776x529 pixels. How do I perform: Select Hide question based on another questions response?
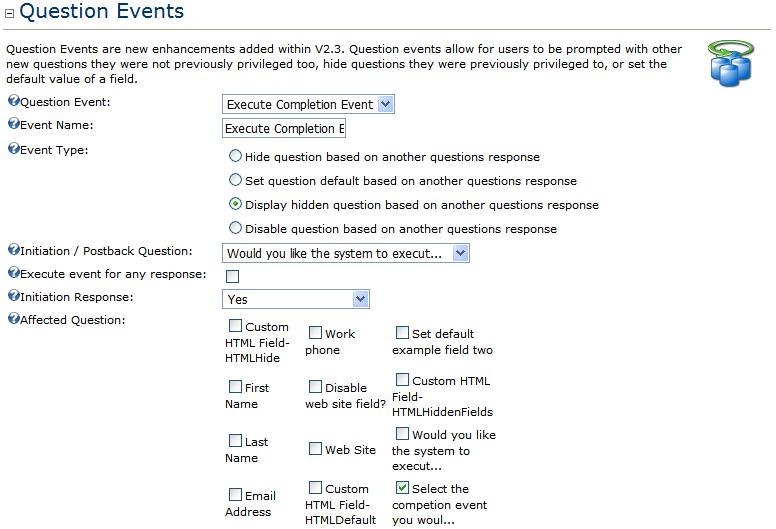(236, 156)
